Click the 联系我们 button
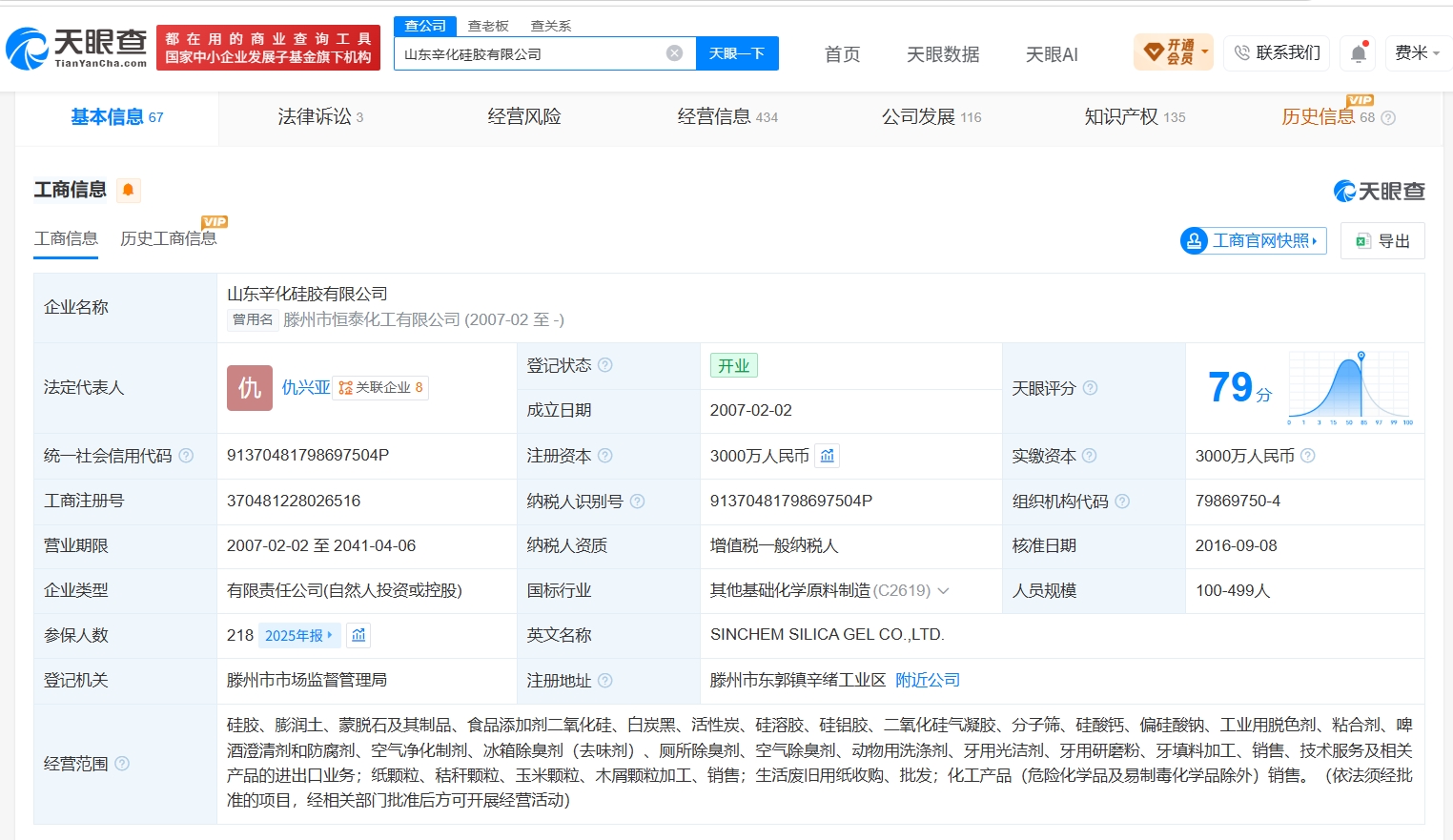 1278,53
